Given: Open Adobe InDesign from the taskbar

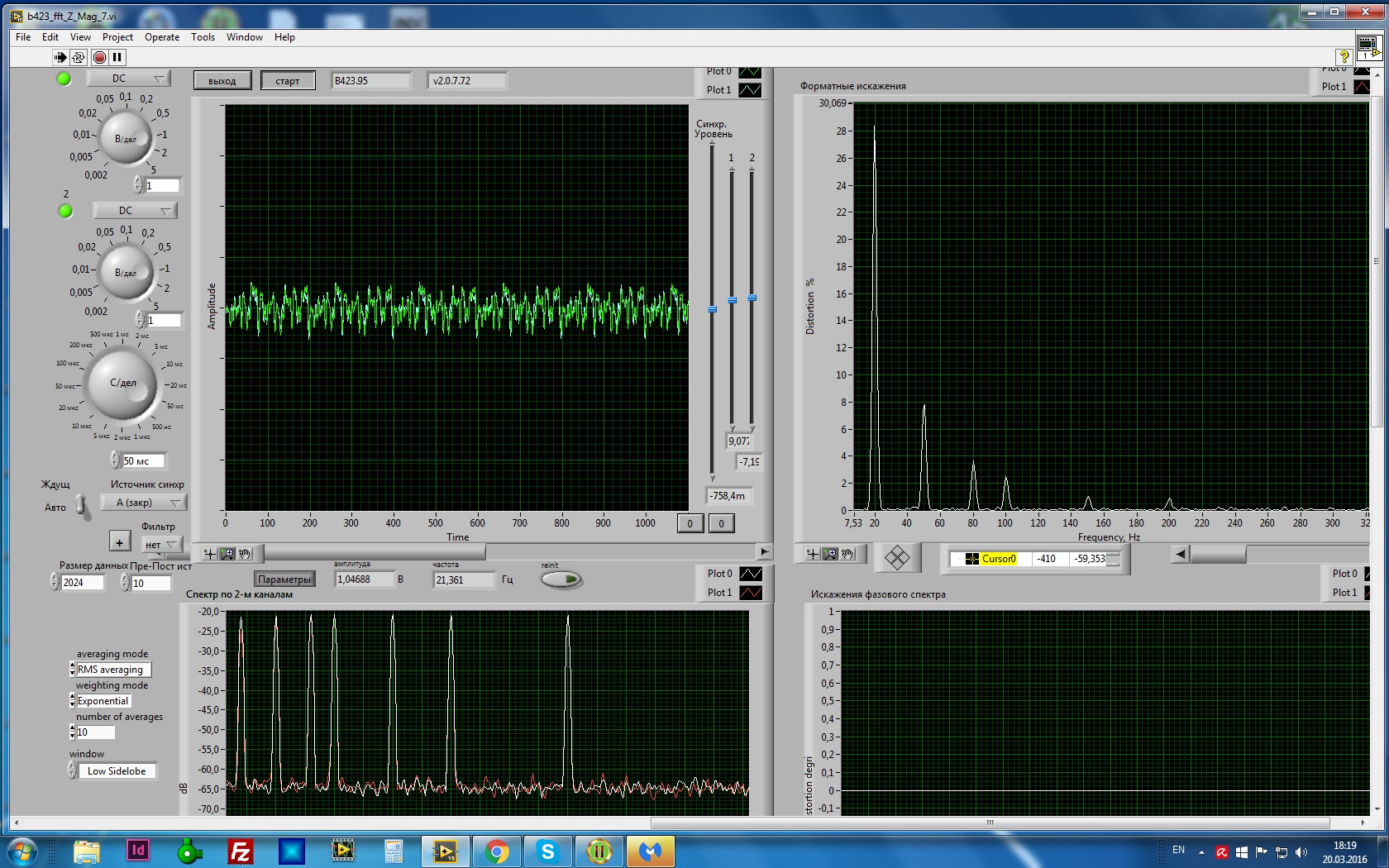Looking at the screenshot, I should point(138,851).
